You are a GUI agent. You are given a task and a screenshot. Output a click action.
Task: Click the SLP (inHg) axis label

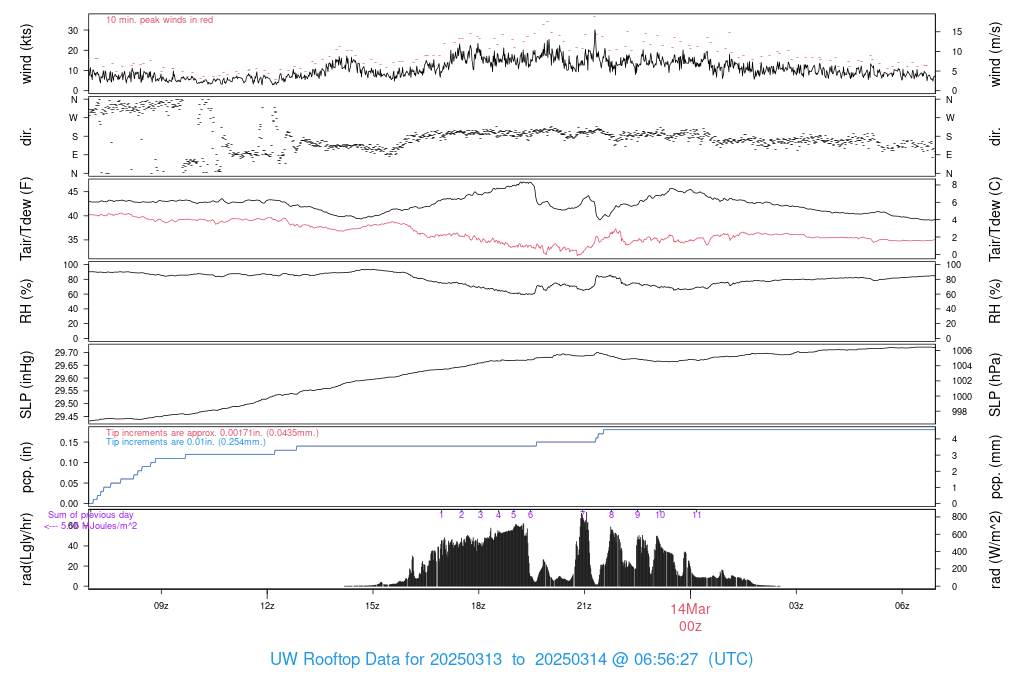click(26, 385)
